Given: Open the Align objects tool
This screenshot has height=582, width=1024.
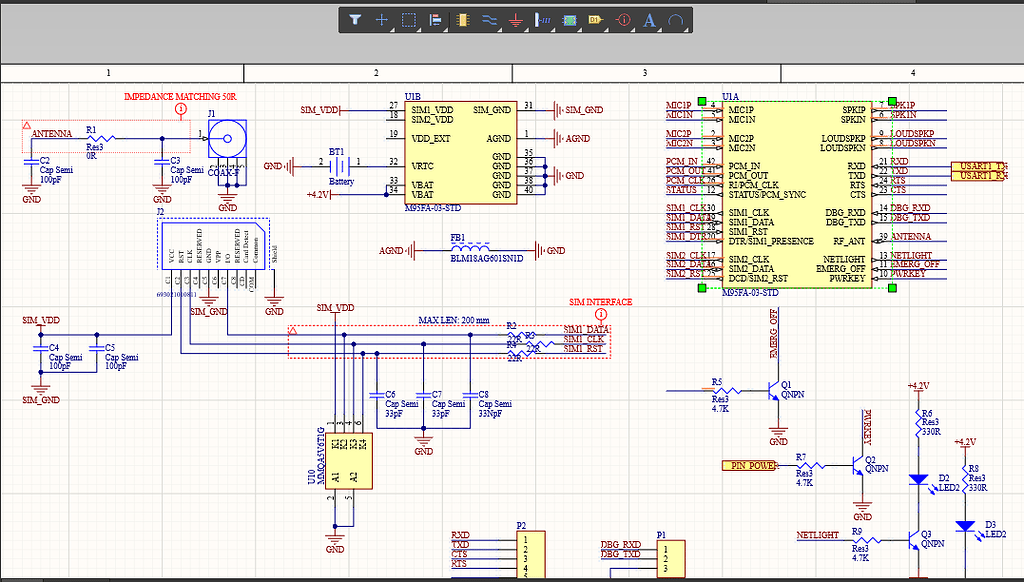Looking at the screenshot, I should click(x=435, y=19).
